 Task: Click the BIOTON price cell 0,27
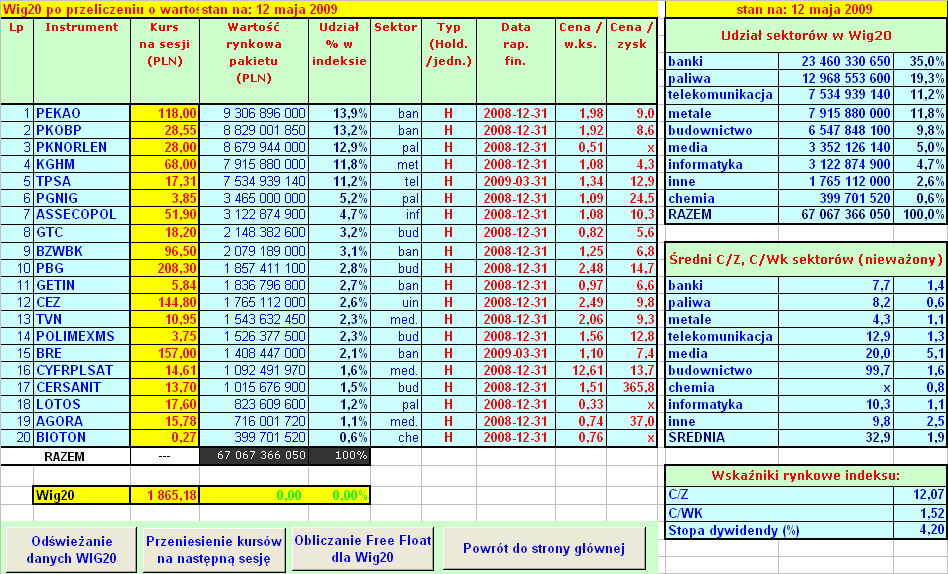[165, 437]
